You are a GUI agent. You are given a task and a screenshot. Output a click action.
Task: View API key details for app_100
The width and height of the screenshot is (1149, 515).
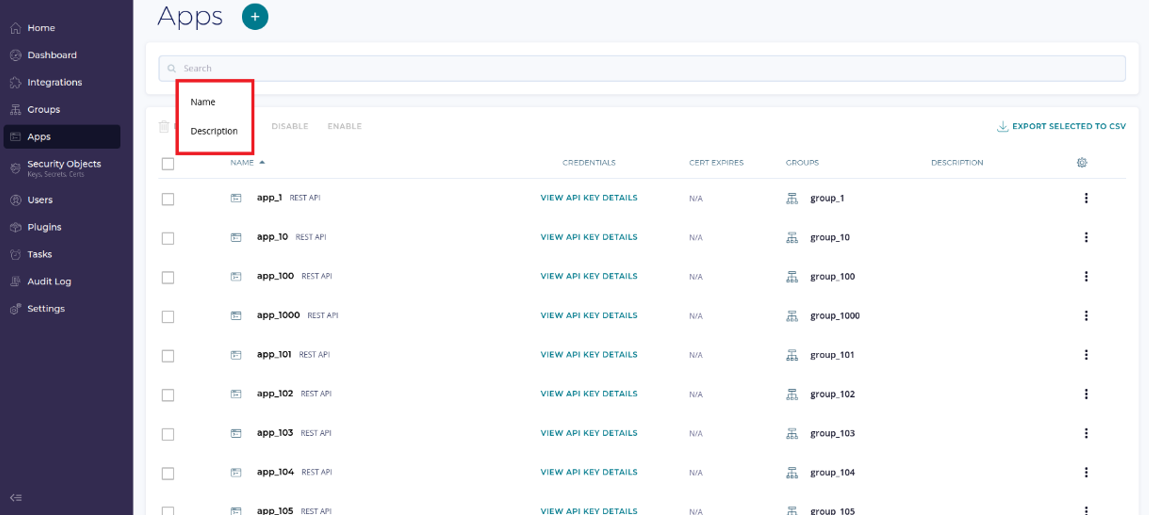pyautogui.click(x=588, y=276)
